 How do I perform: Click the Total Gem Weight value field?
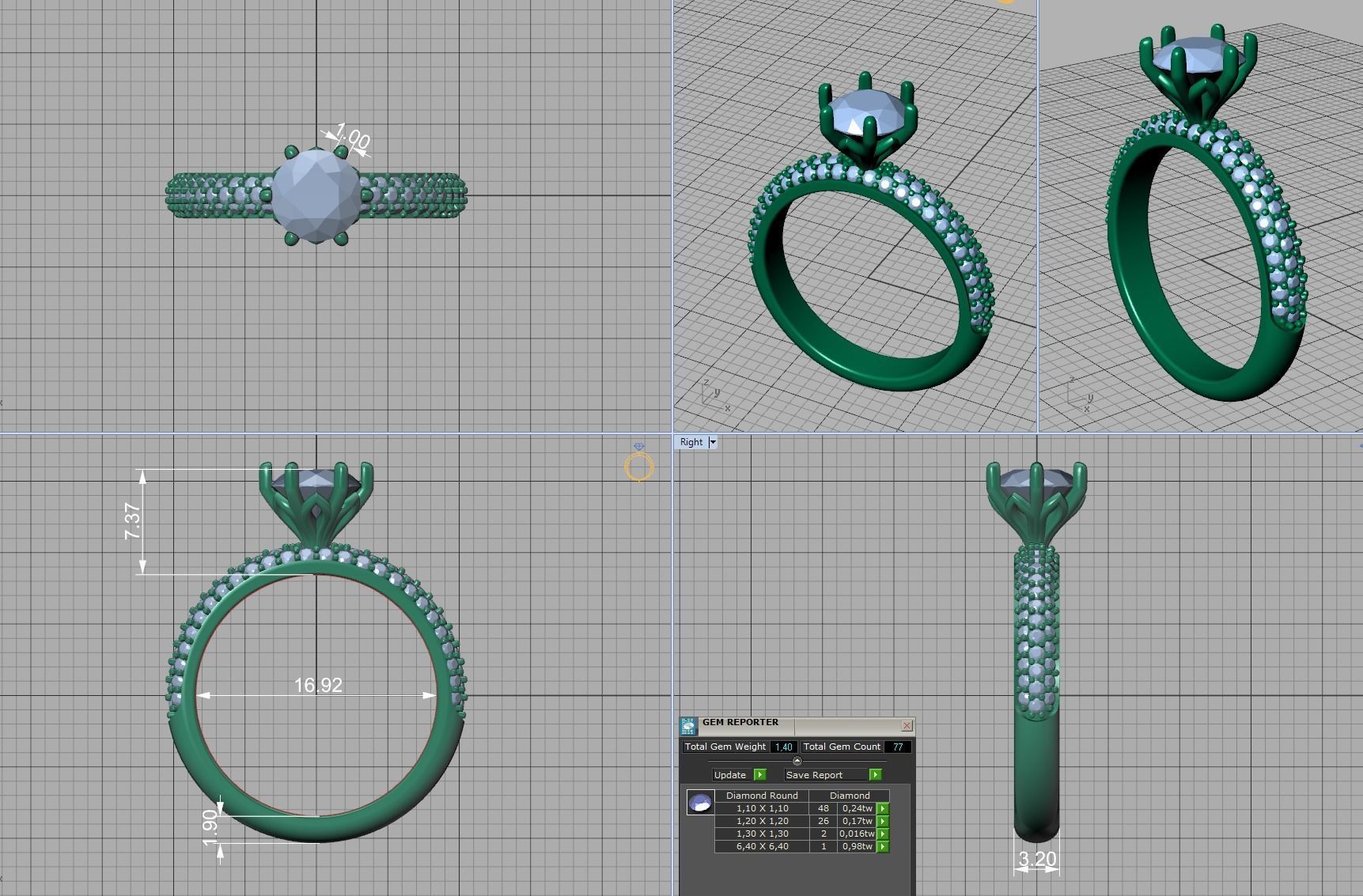click(783, 747)
